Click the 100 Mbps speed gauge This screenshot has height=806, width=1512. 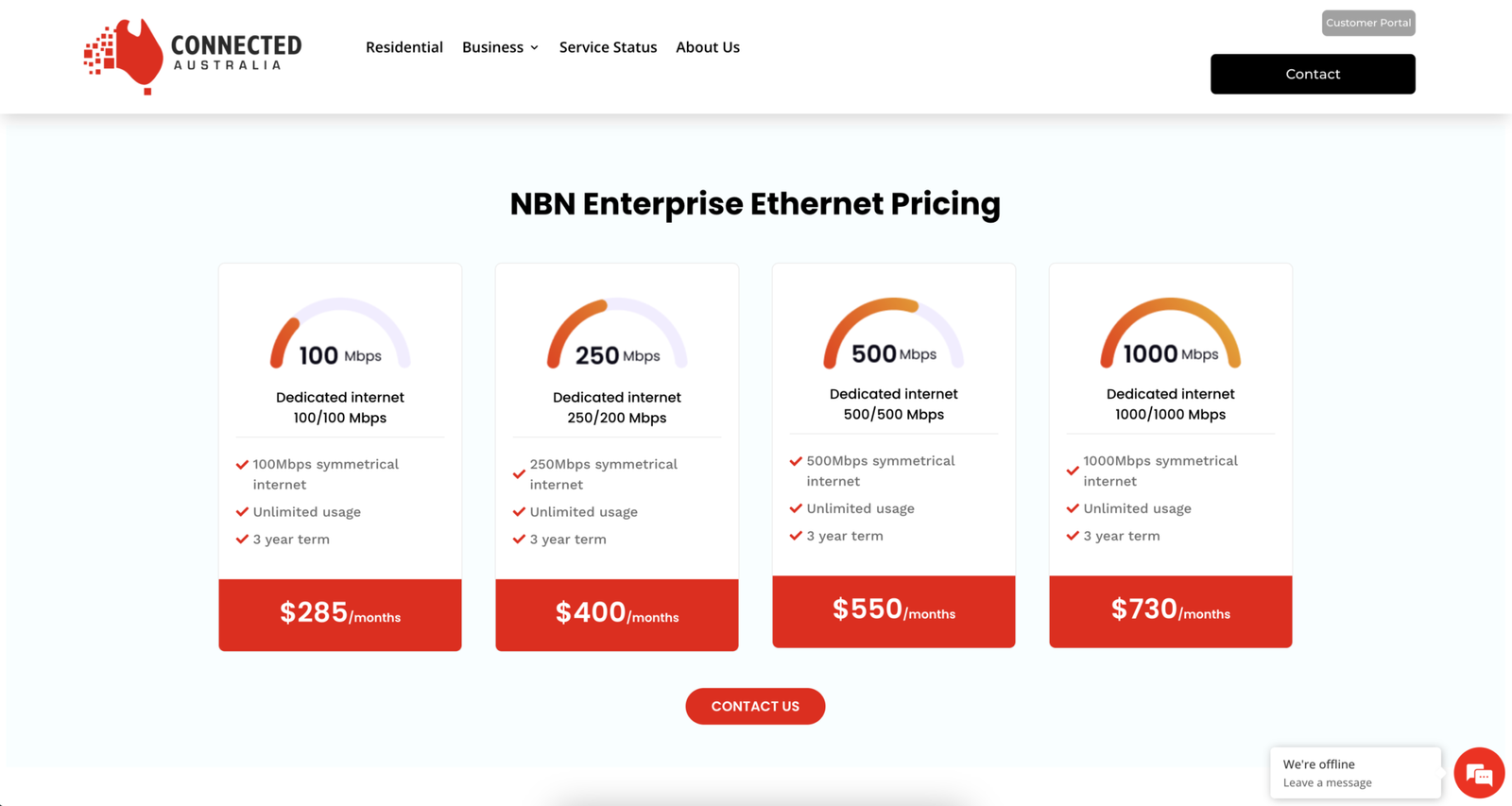coord(340,334)
